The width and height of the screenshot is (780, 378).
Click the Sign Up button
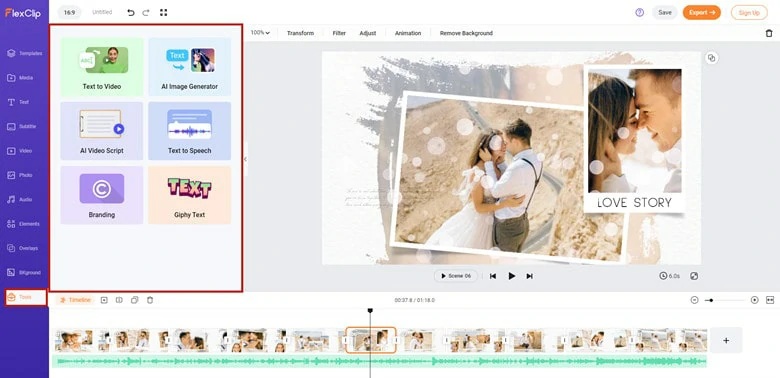(749, 12)
